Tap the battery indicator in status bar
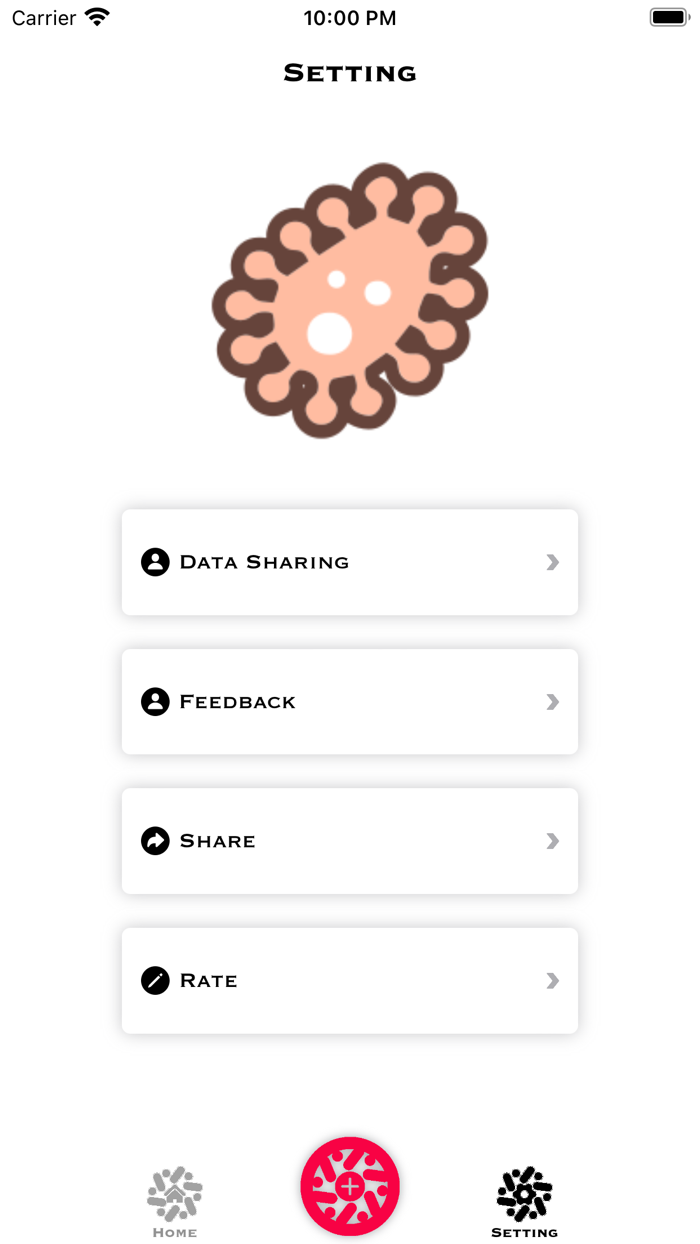Screen dimensions: 700x1244 point(667,17)
